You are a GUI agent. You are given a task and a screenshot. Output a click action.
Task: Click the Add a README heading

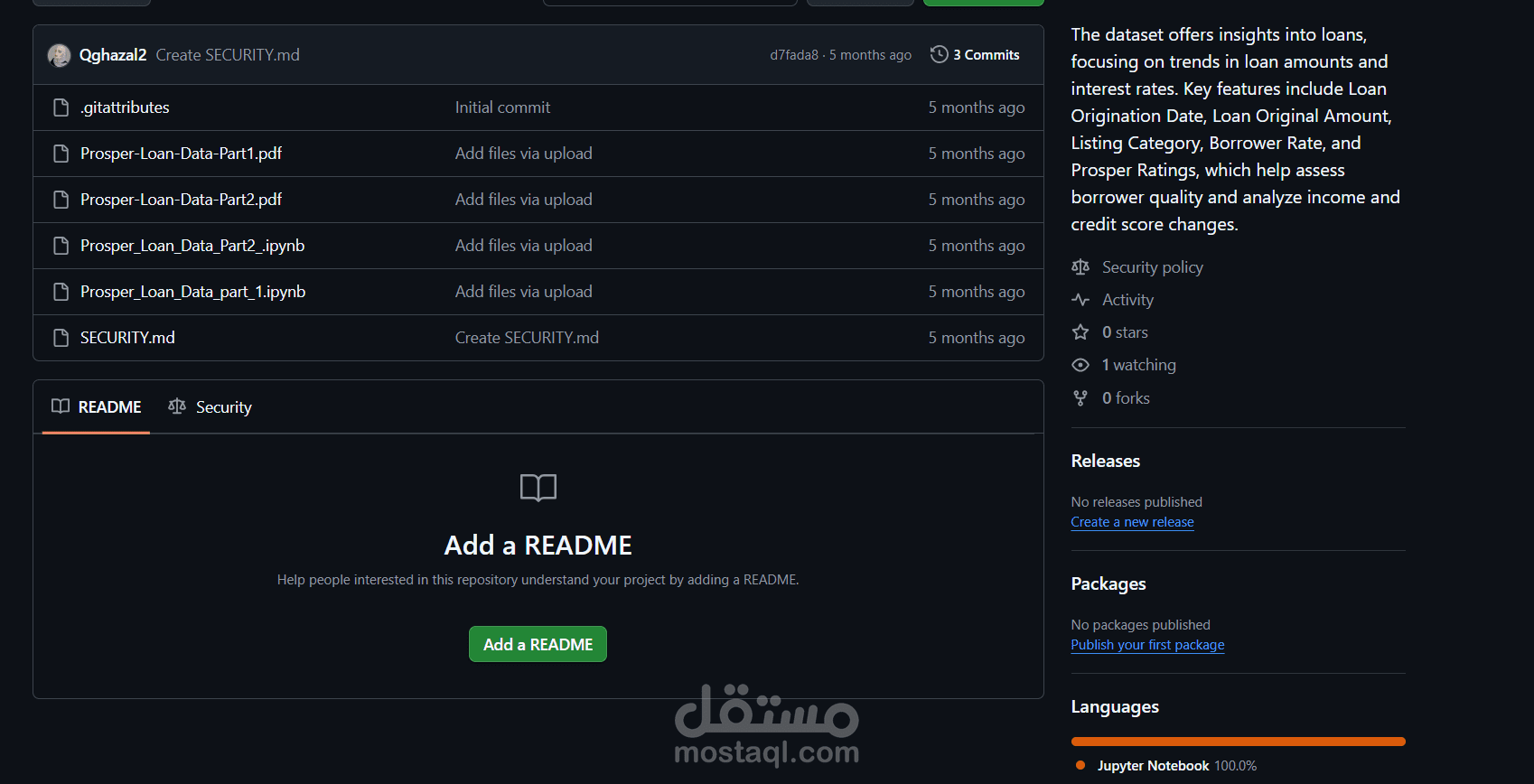coord(538,546)
